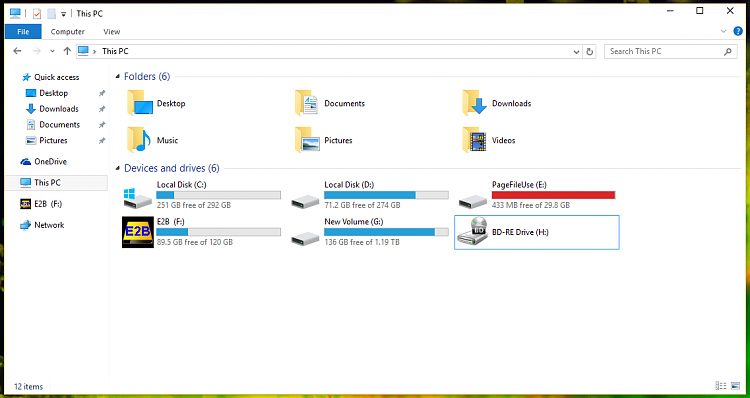Click '136 GB free of 1.19 TB' text

(x=362, y=242)
